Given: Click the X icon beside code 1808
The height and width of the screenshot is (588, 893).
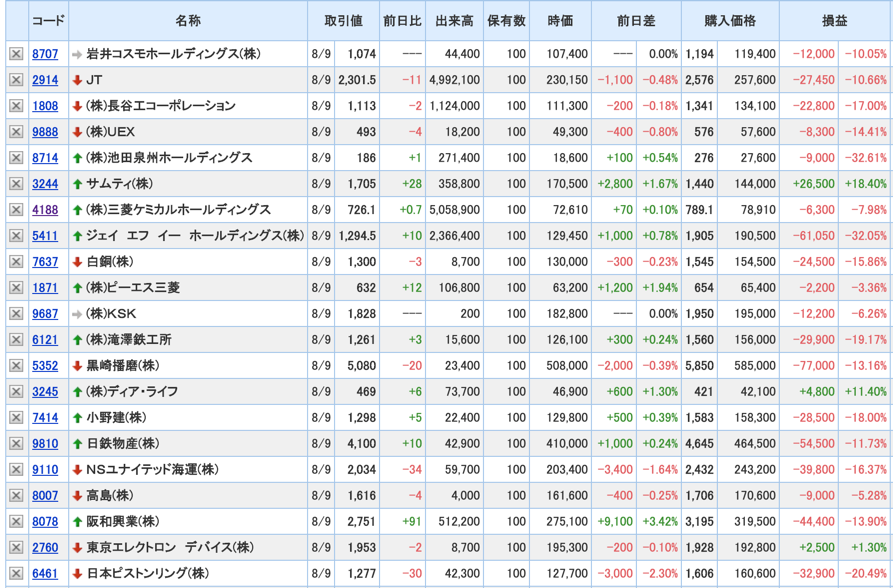Looking at the screenshot, I should 16,105.
